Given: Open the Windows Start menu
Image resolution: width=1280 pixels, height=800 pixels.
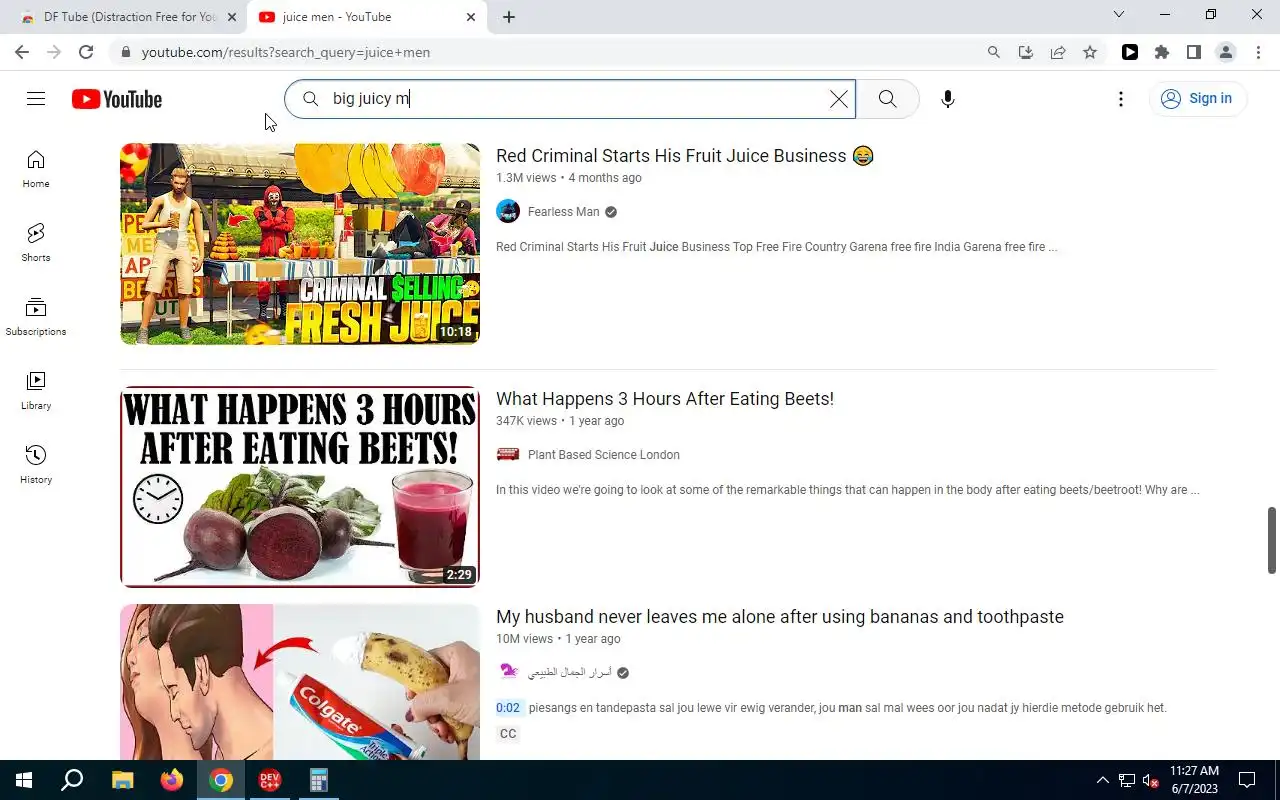Looking at the screenshot, I should pos(24,780).
